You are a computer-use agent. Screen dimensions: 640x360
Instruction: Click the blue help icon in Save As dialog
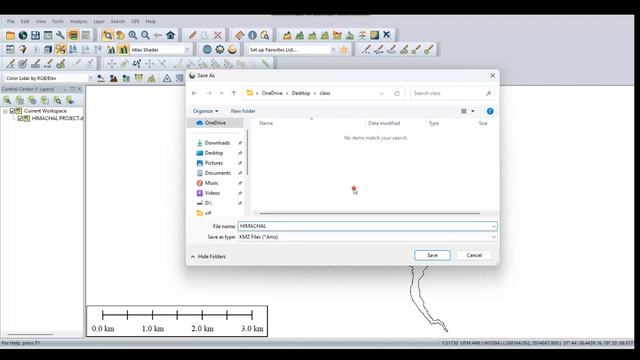pyautogui.click(x=490, y=111)
